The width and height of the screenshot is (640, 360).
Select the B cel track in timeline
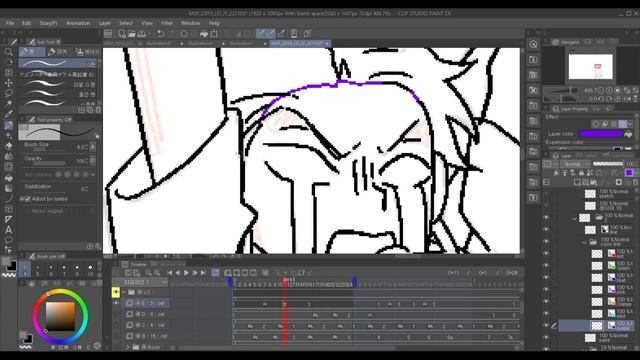click(145, 336)
